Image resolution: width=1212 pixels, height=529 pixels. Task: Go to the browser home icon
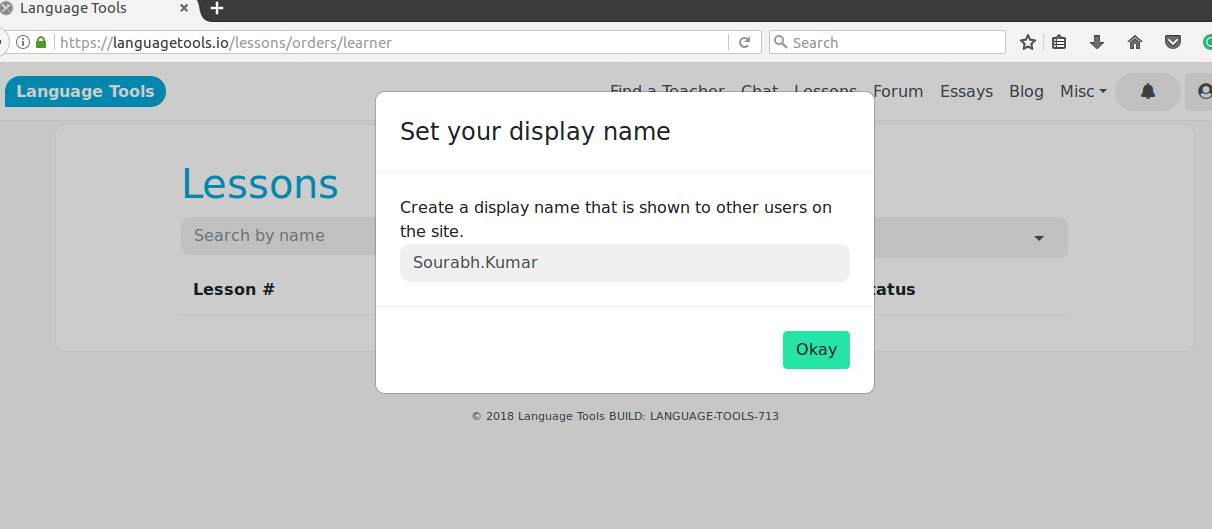[x=1134, y=42]
